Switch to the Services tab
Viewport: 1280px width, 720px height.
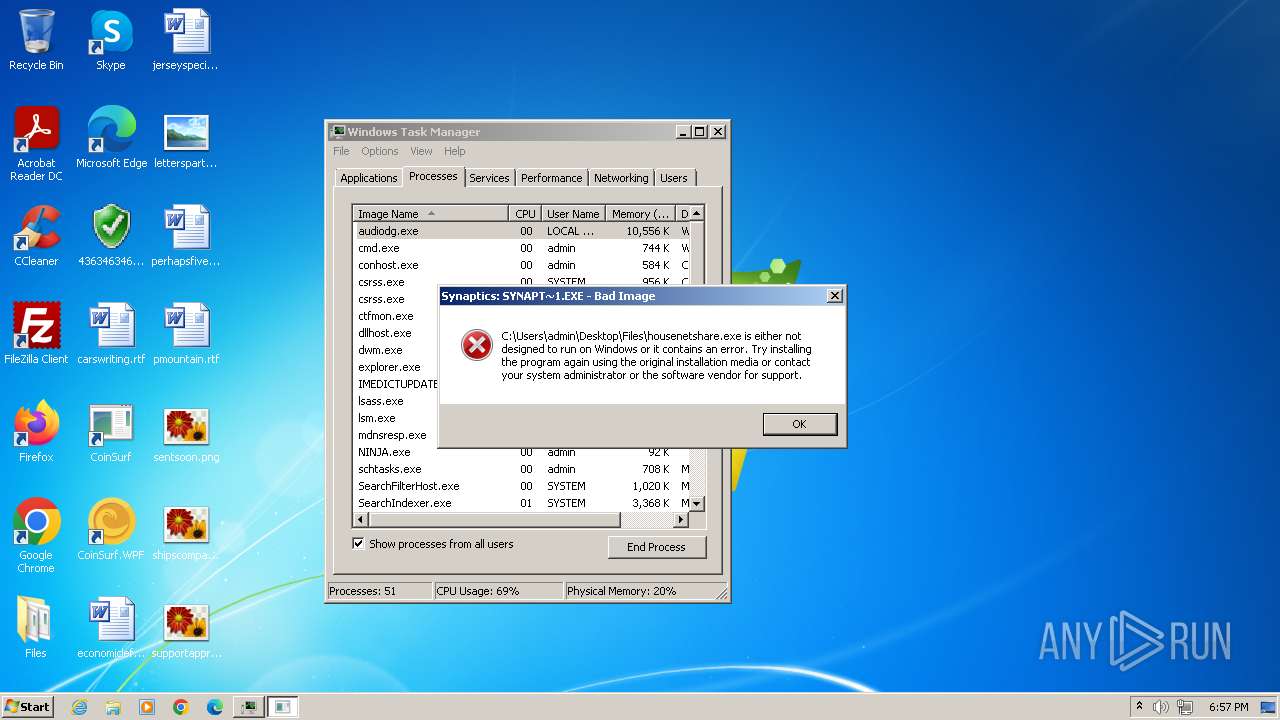(x=489, y=178)
